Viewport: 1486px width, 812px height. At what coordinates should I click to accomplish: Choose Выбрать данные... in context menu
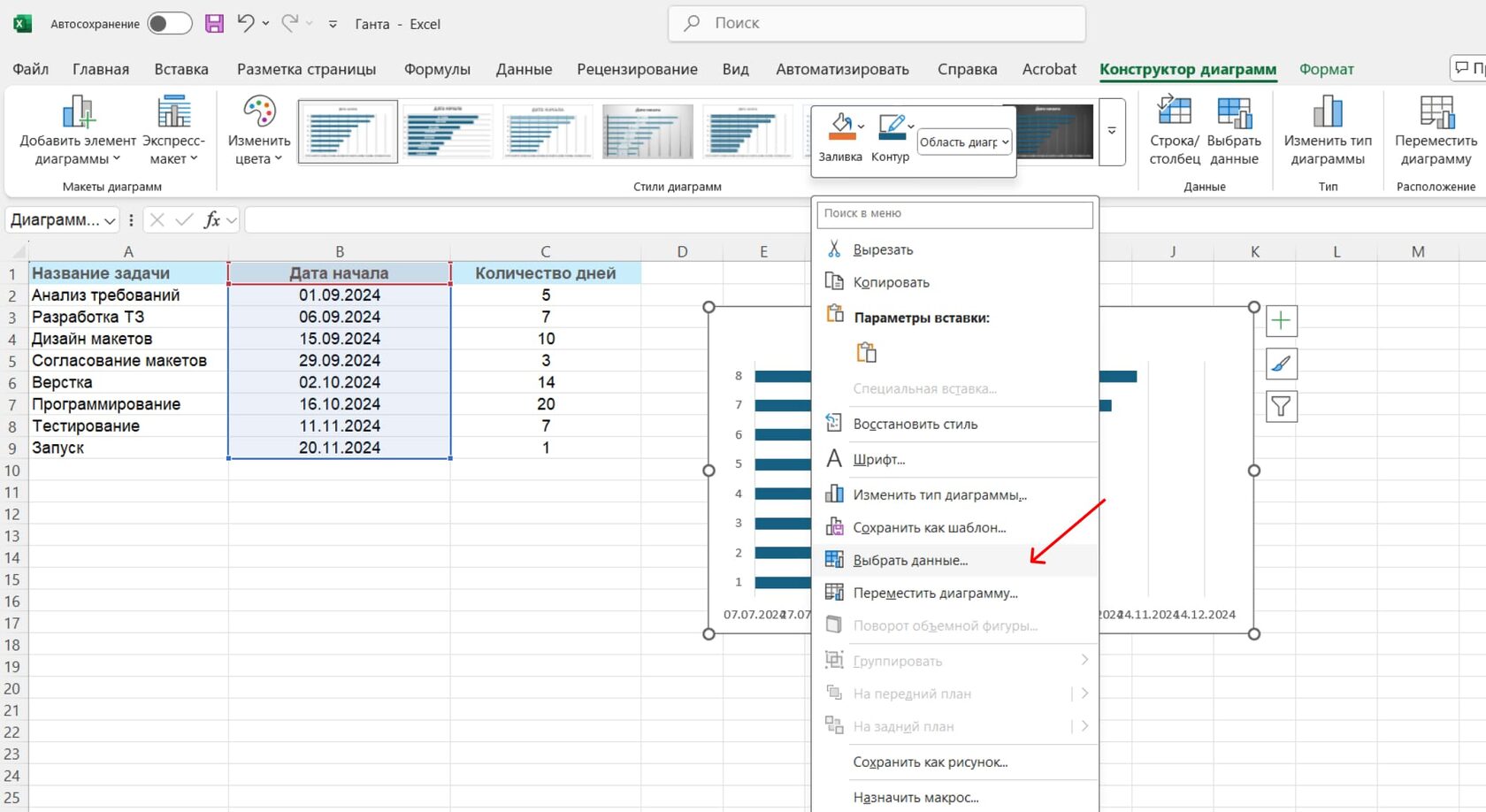point(955,560)
